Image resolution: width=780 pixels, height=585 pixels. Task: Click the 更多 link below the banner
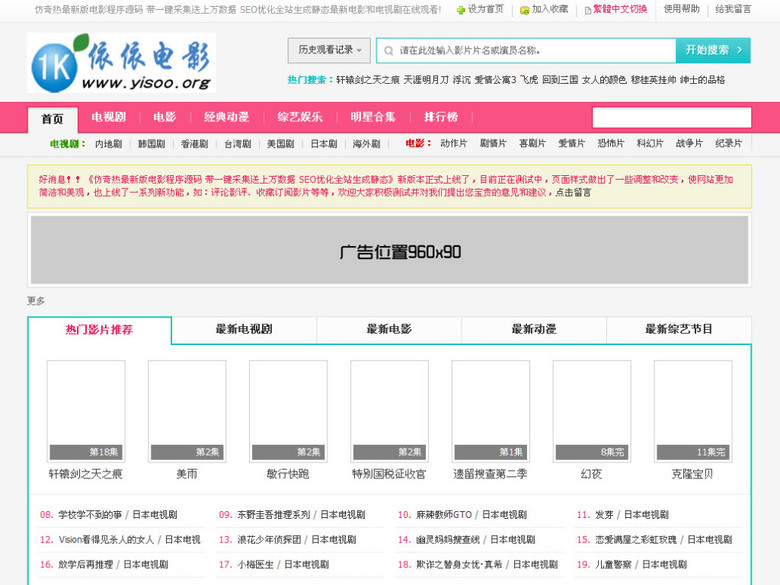click(x=36, y=300)
